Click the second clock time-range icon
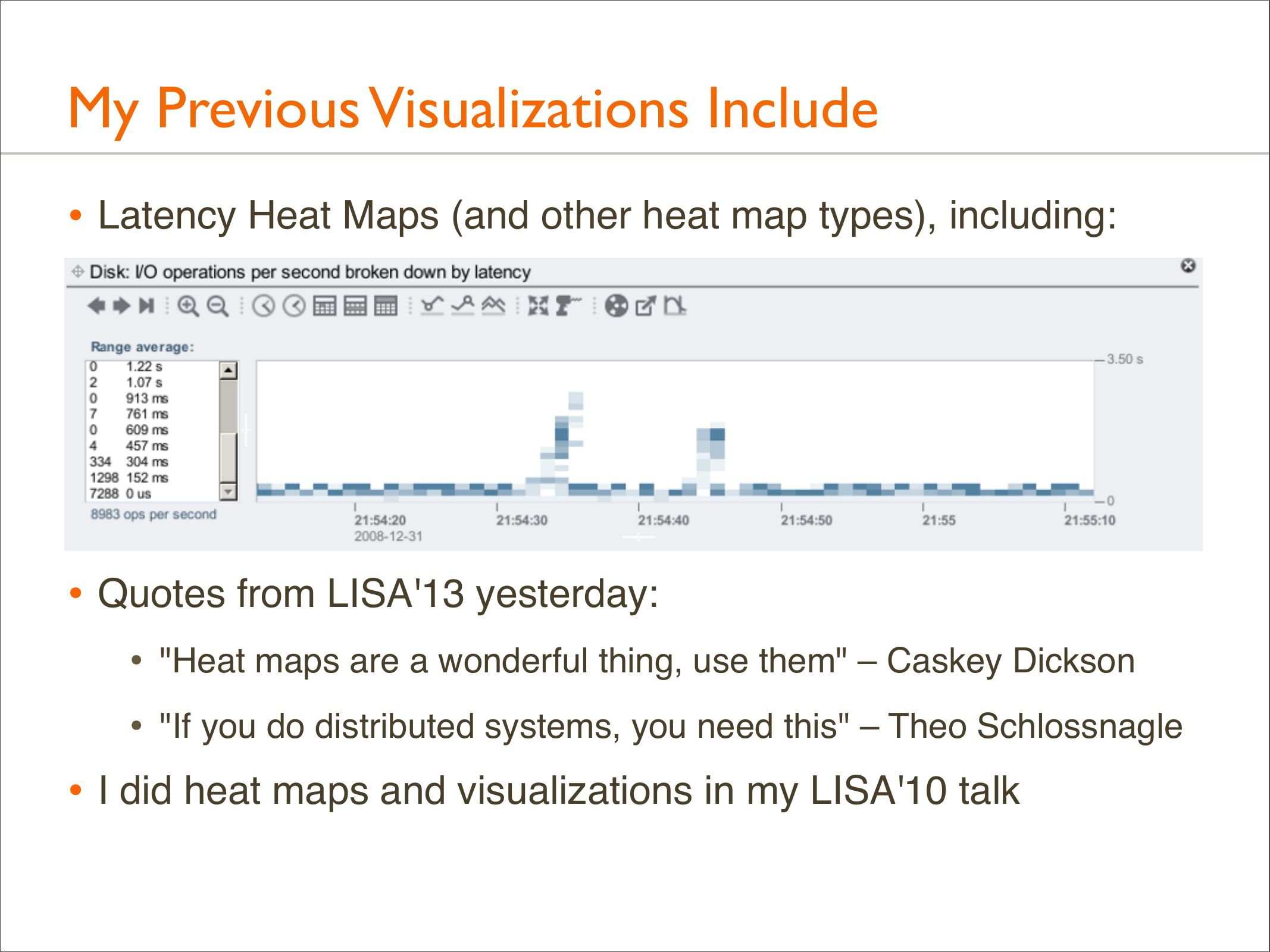The height and width of the screenshot is (952, 1270). (x=294, y=306)
